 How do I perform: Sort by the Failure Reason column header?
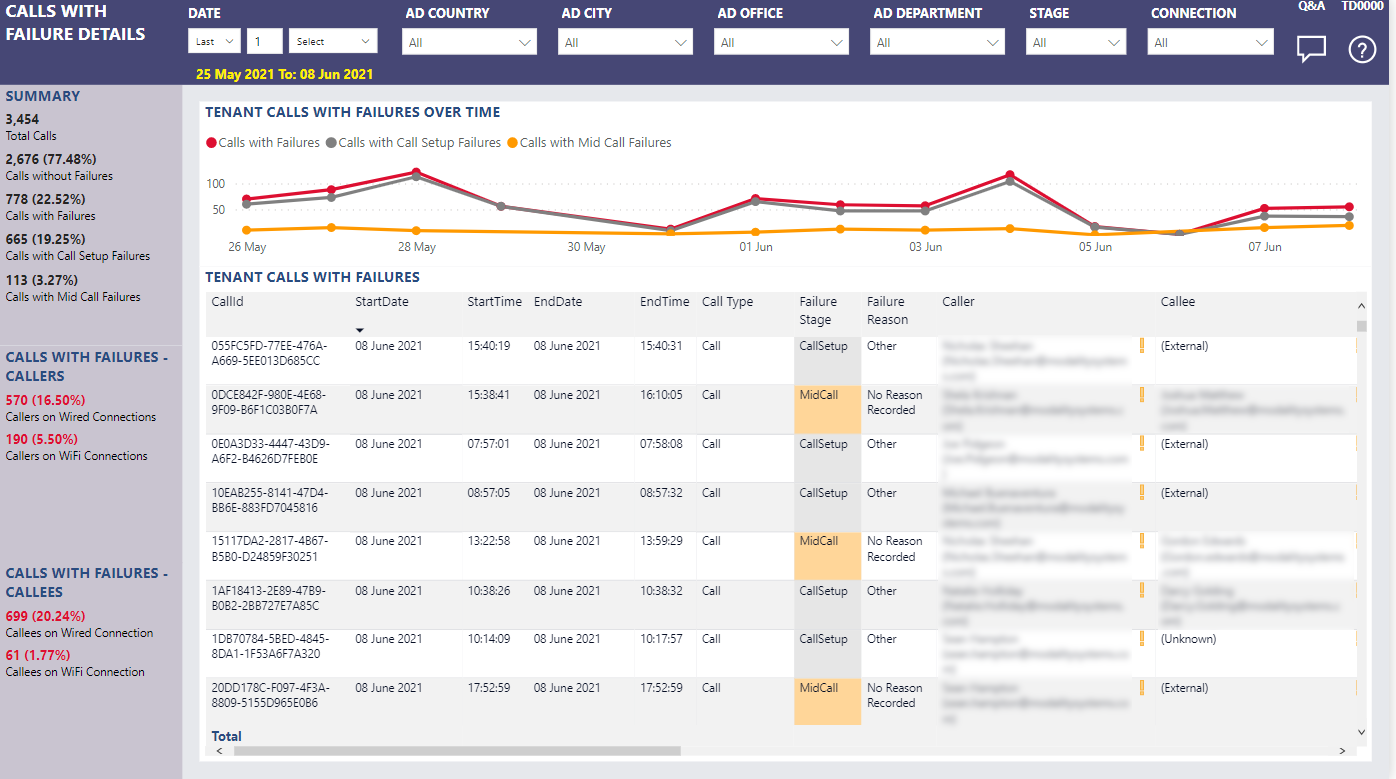tap(887, 311)
